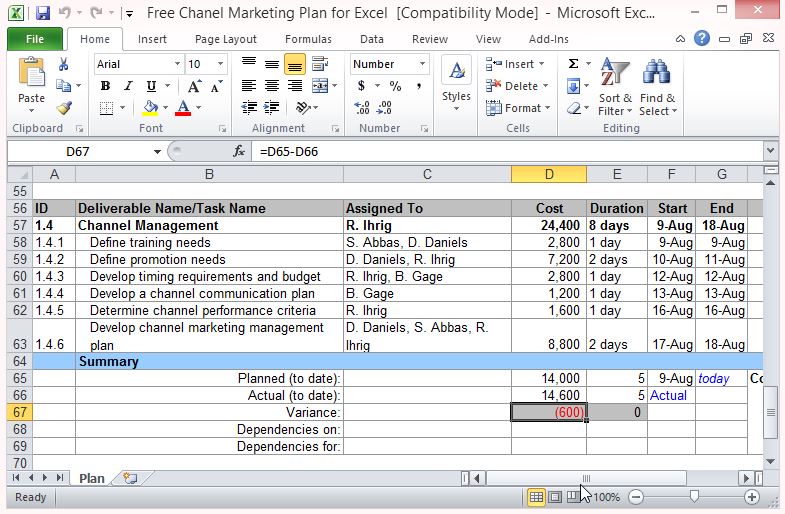This screenshot has width=785, height=514.
Task: Toggle Italic formatting
Action: pyautogui.click(x=128, y=86)
